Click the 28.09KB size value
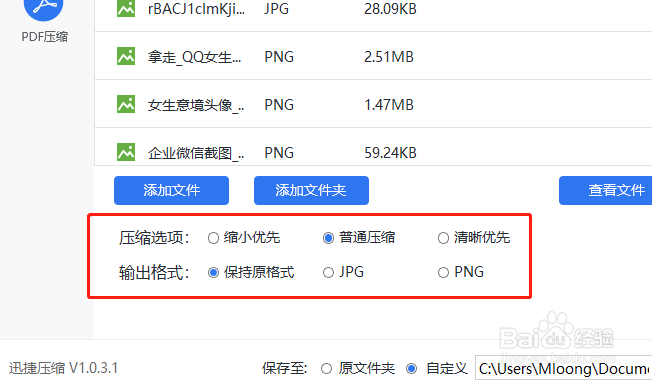This screenshot has width=652, height=381. [x=390, y=9]
